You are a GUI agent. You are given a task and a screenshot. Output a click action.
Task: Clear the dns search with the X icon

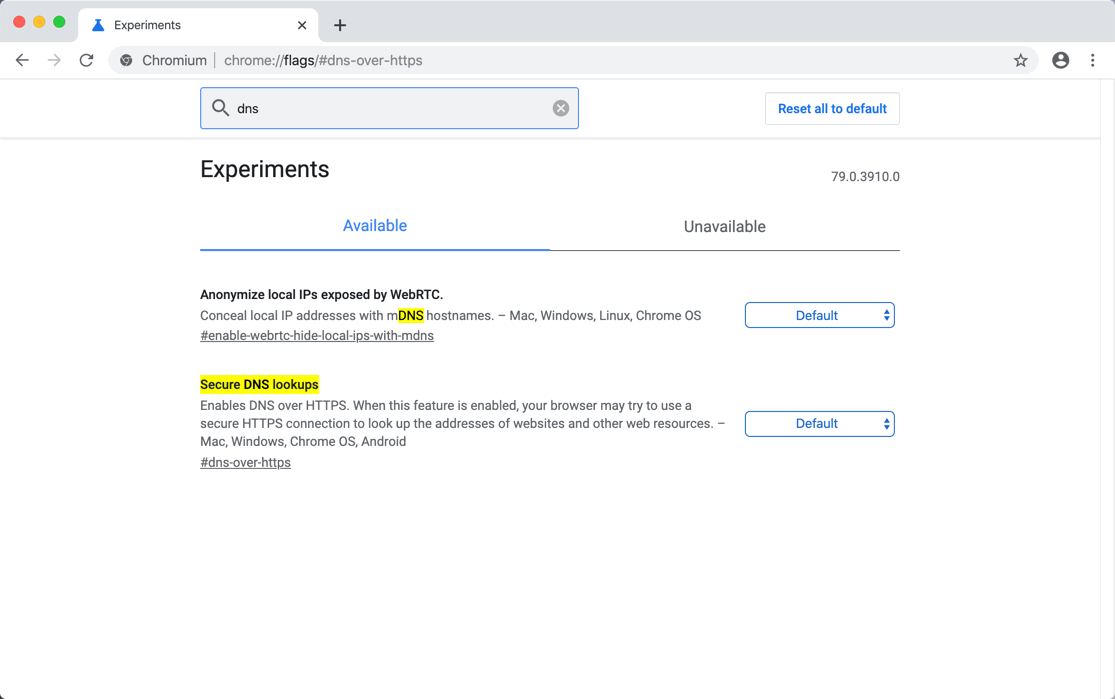tap(560, 107)
